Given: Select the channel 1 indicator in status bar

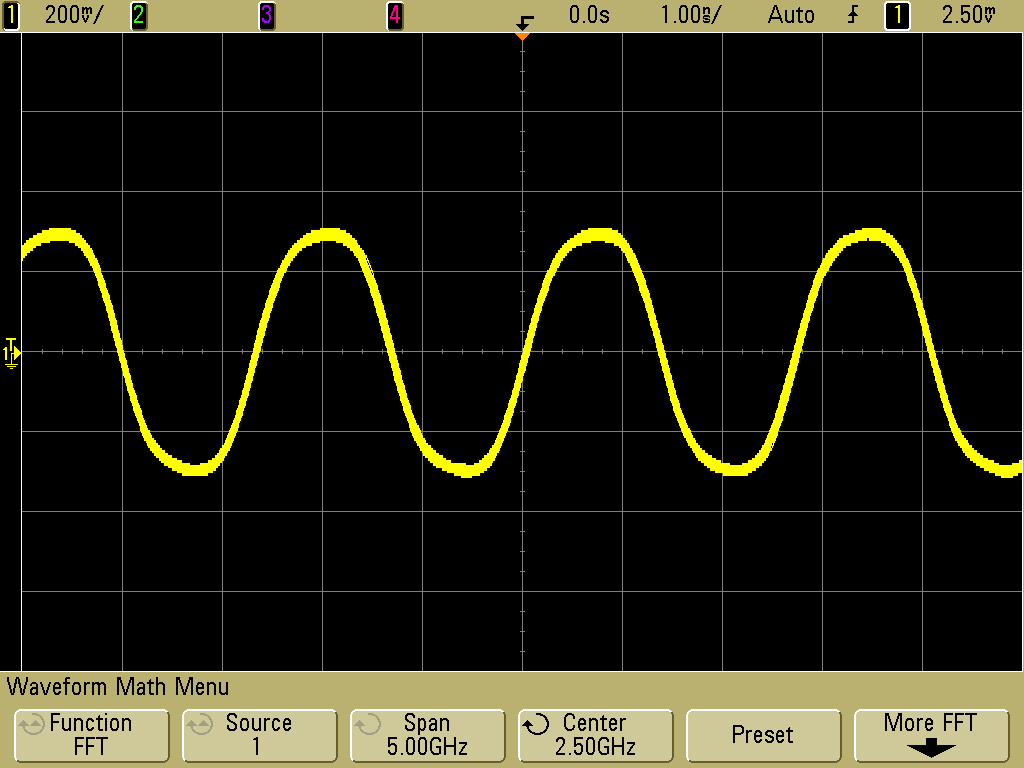Looking at the screenshot, I should coord(12,15).
